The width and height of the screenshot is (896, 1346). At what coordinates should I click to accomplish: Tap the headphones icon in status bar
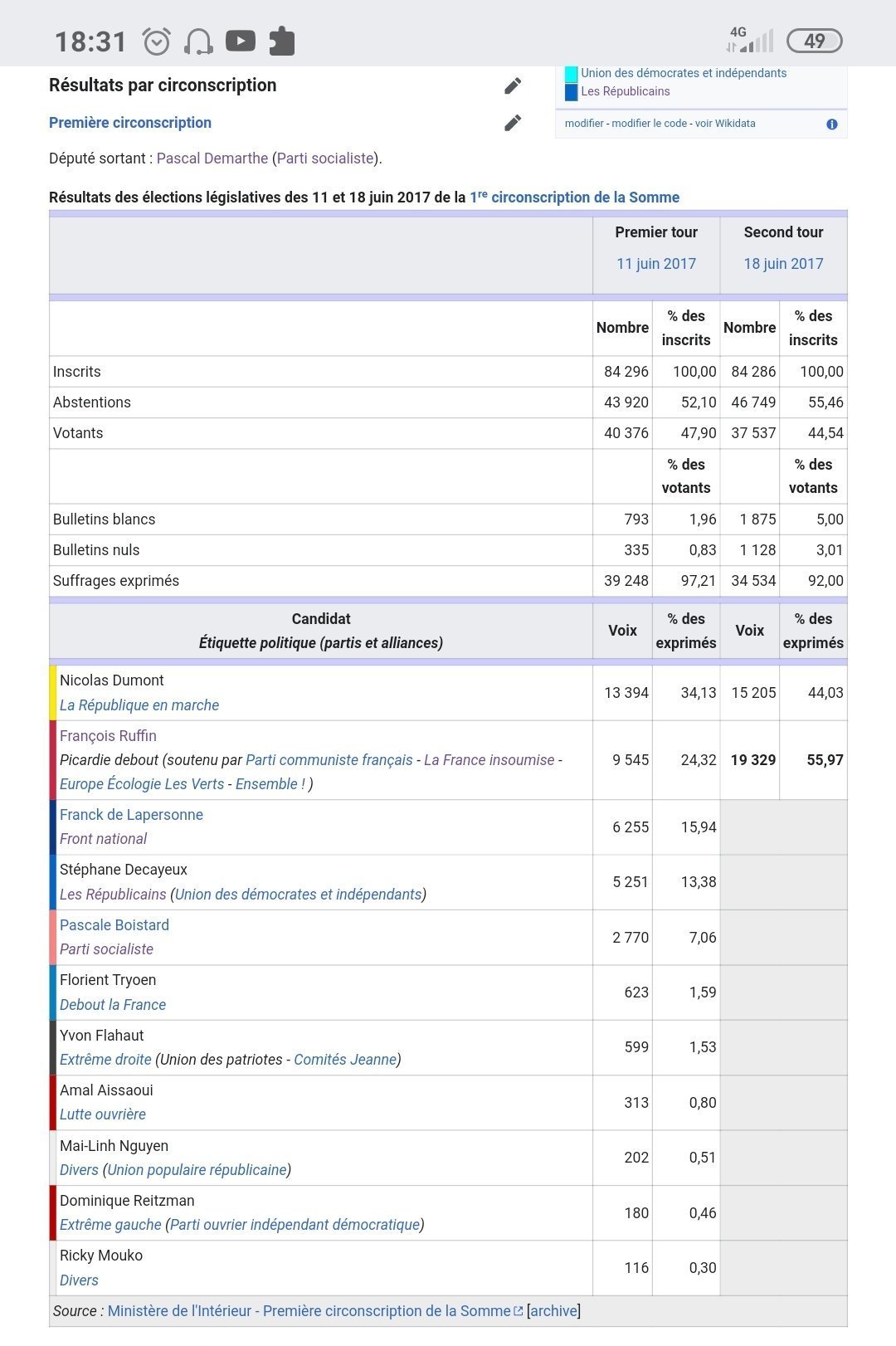pos(199,41)
